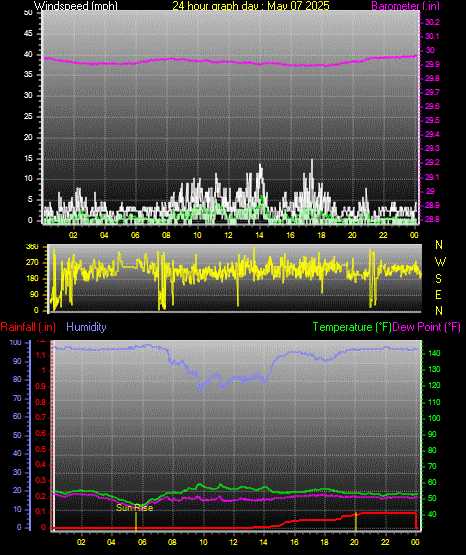Click the 70 humidity axis value

(x=17, y=398)
